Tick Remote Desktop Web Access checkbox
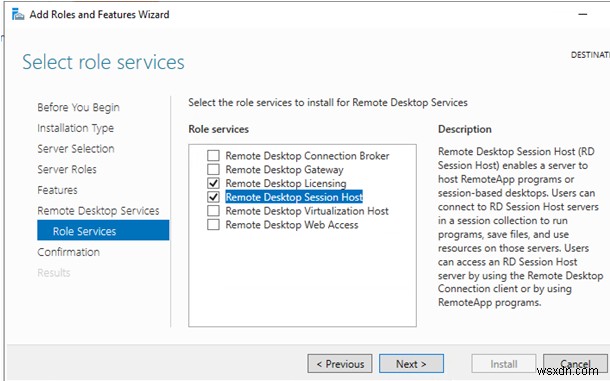The height and width of the screenshot is (381, 610). point(213,225)
